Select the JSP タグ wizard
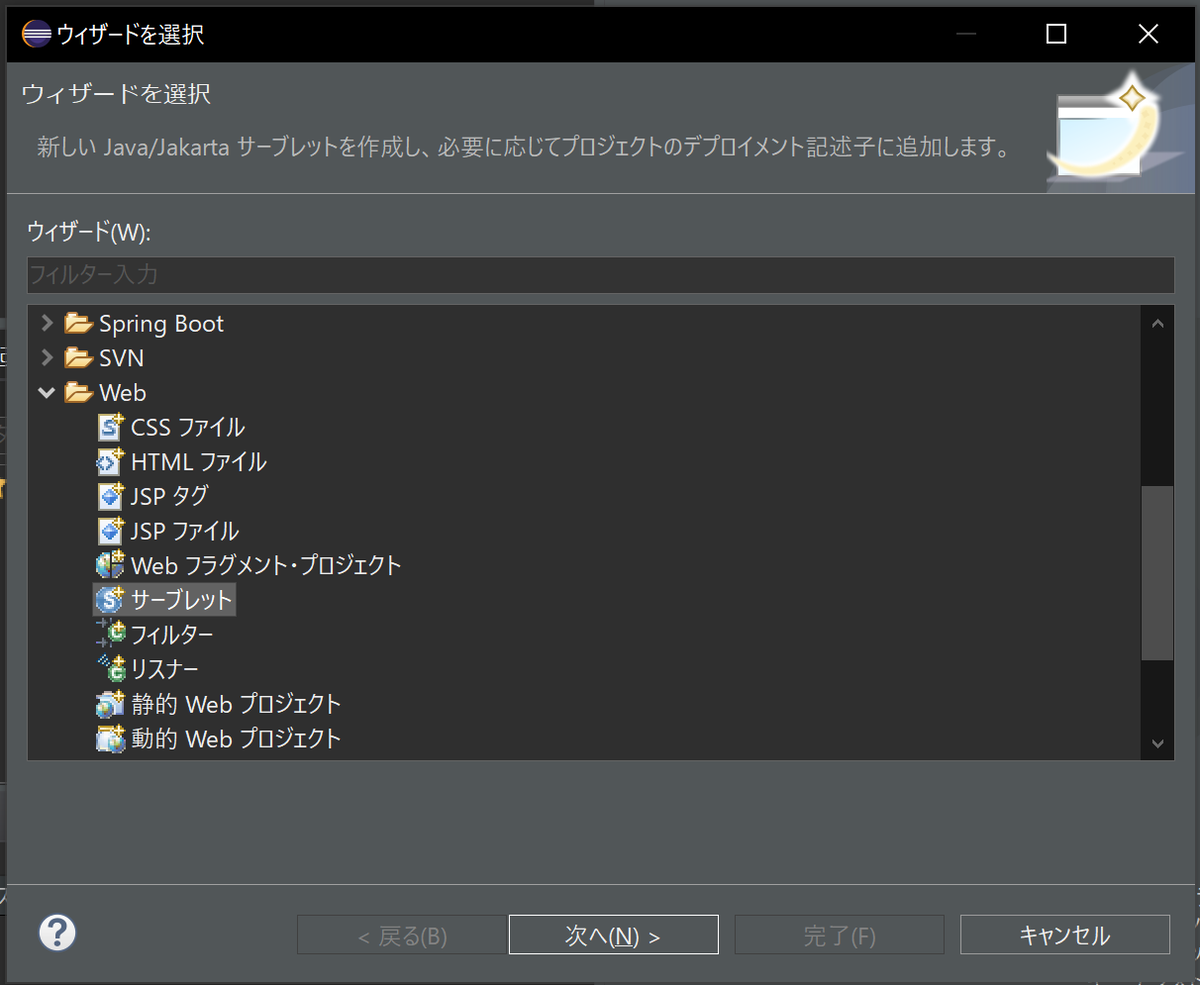The image size is (1200, 985). 169,496
